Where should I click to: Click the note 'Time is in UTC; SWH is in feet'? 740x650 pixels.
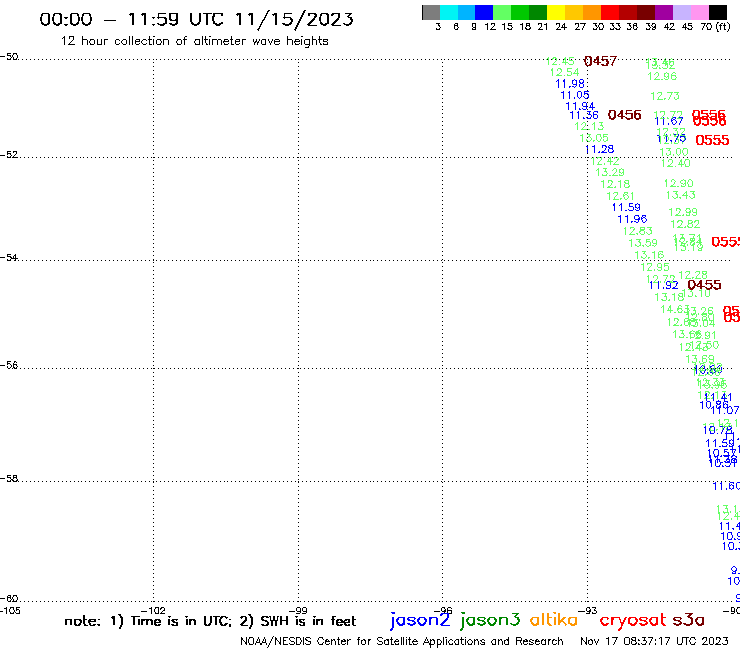click(210, 621)
